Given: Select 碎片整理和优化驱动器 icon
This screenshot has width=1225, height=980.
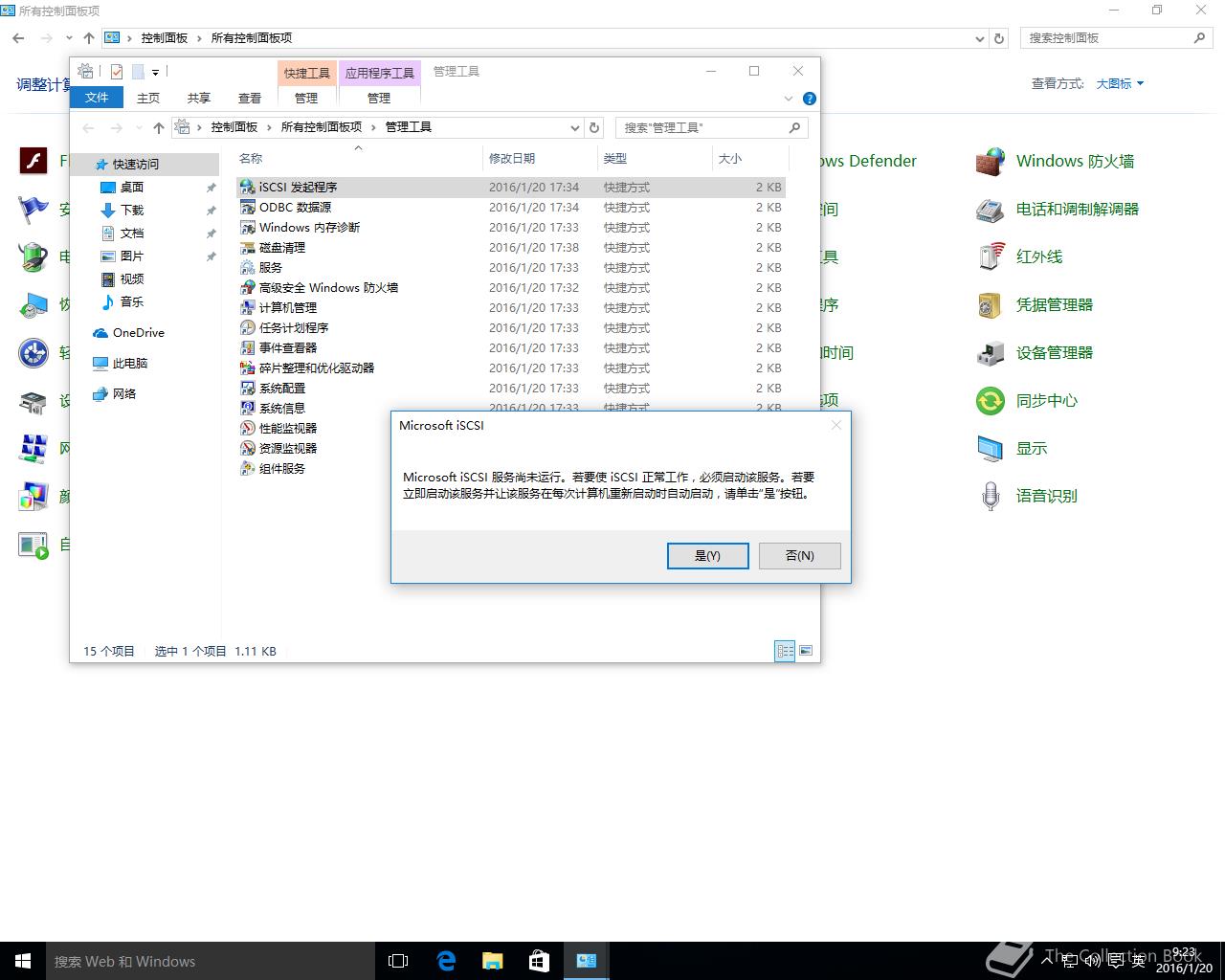Looking at the screenshot, I should tap(248, 367).
